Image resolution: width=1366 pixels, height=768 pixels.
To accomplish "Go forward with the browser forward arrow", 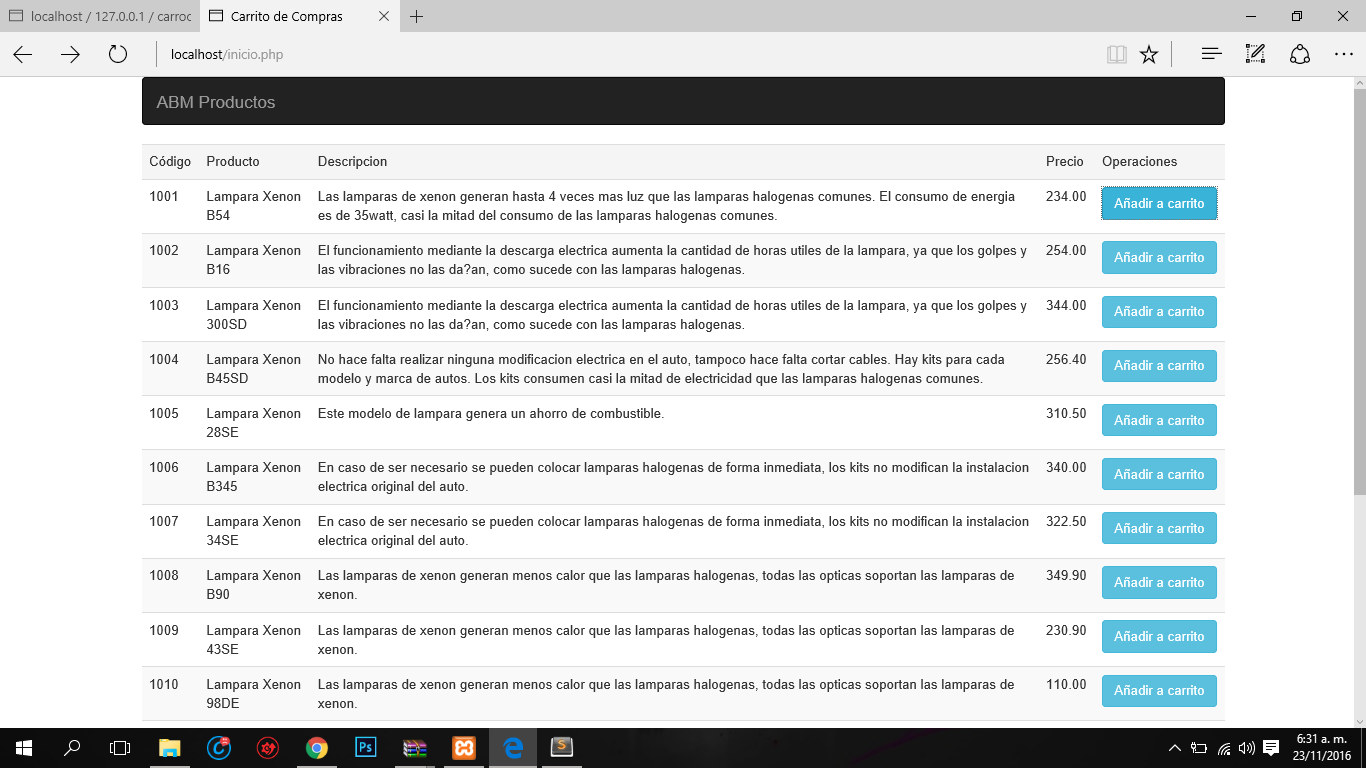I will [70, 55].
